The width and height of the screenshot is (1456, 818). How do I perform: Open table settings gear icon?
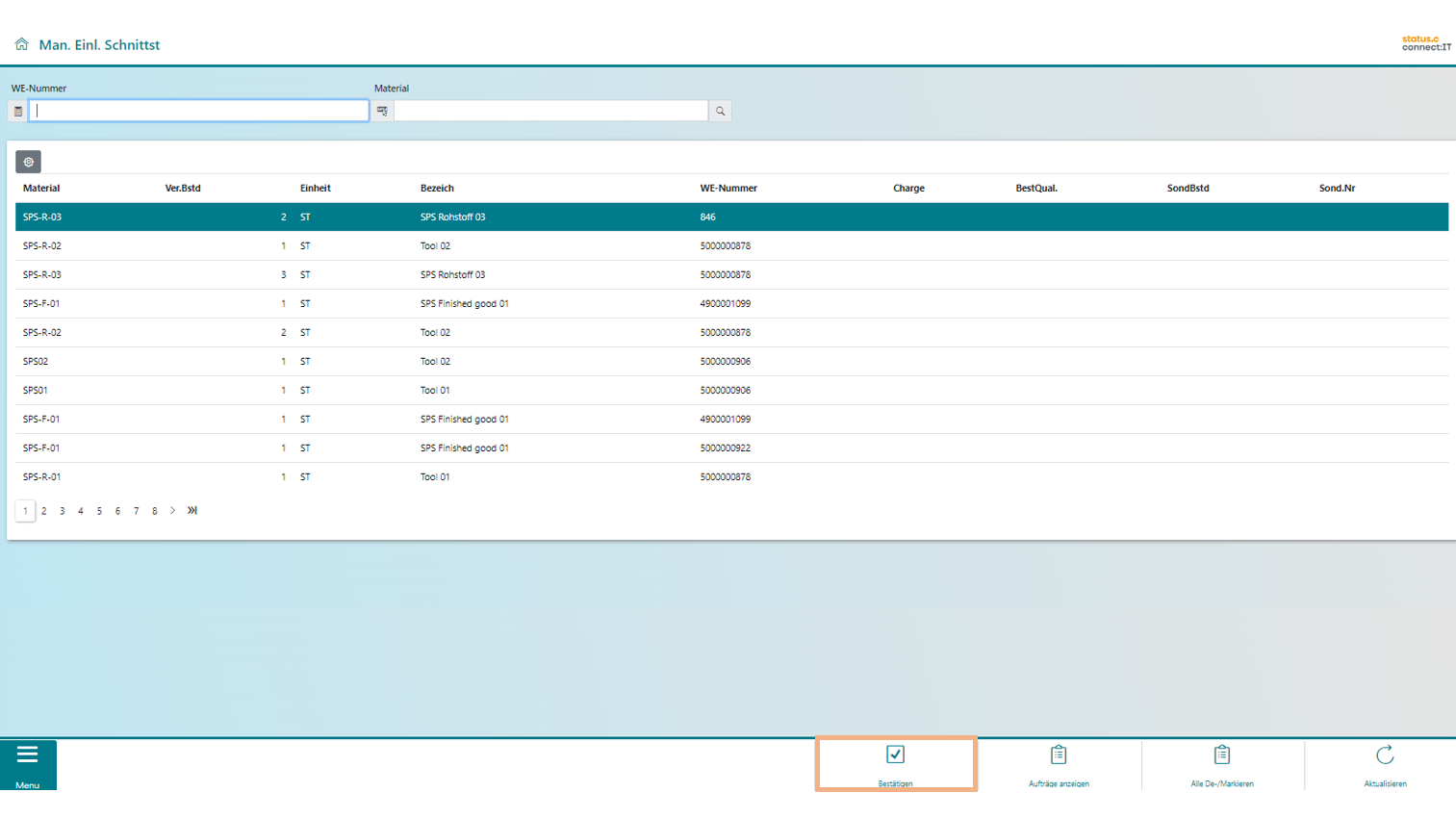pos(28,162)
